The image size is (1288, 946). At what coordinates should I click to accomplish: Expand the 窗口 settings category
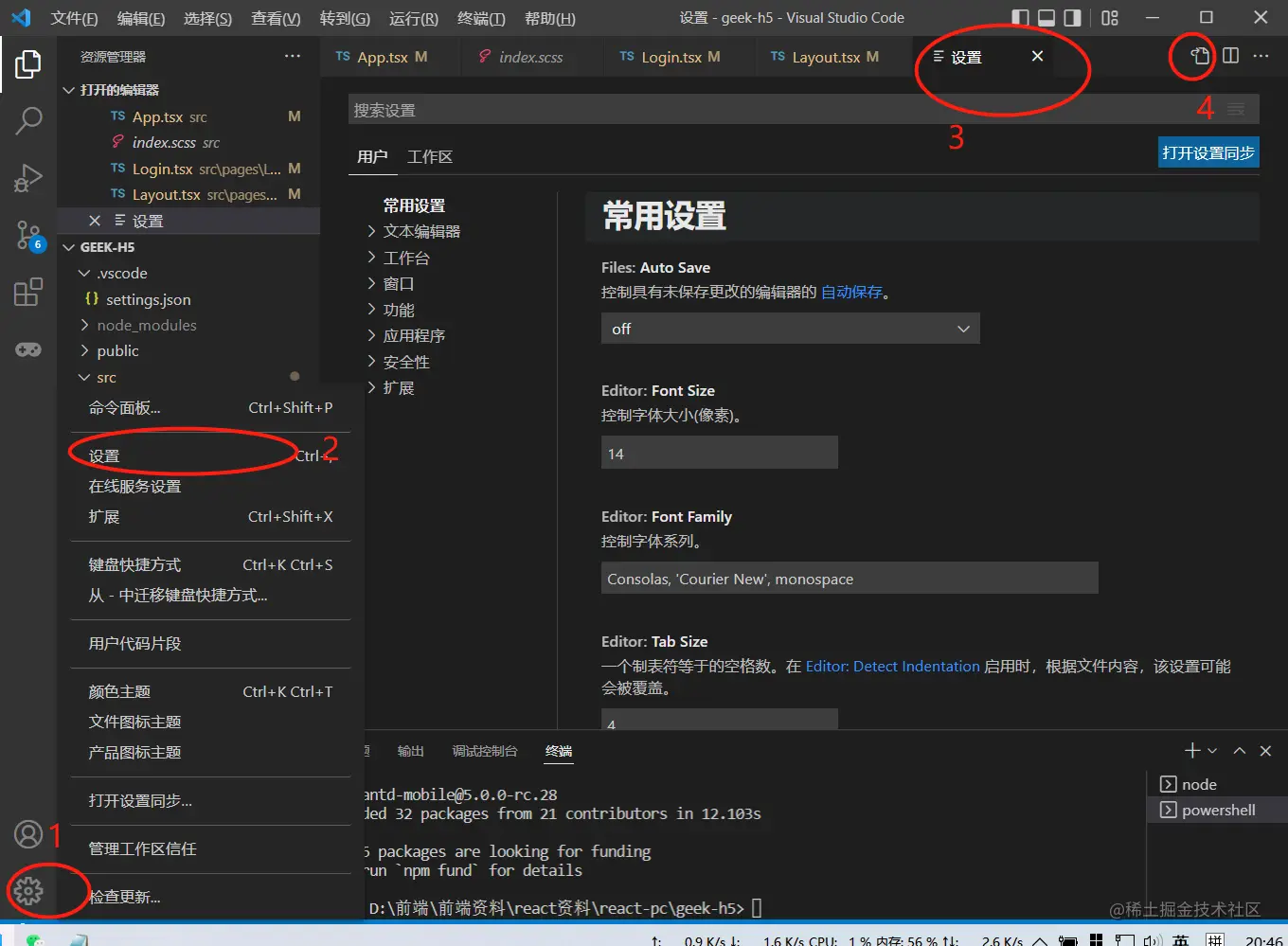click(x=391, y=283)
